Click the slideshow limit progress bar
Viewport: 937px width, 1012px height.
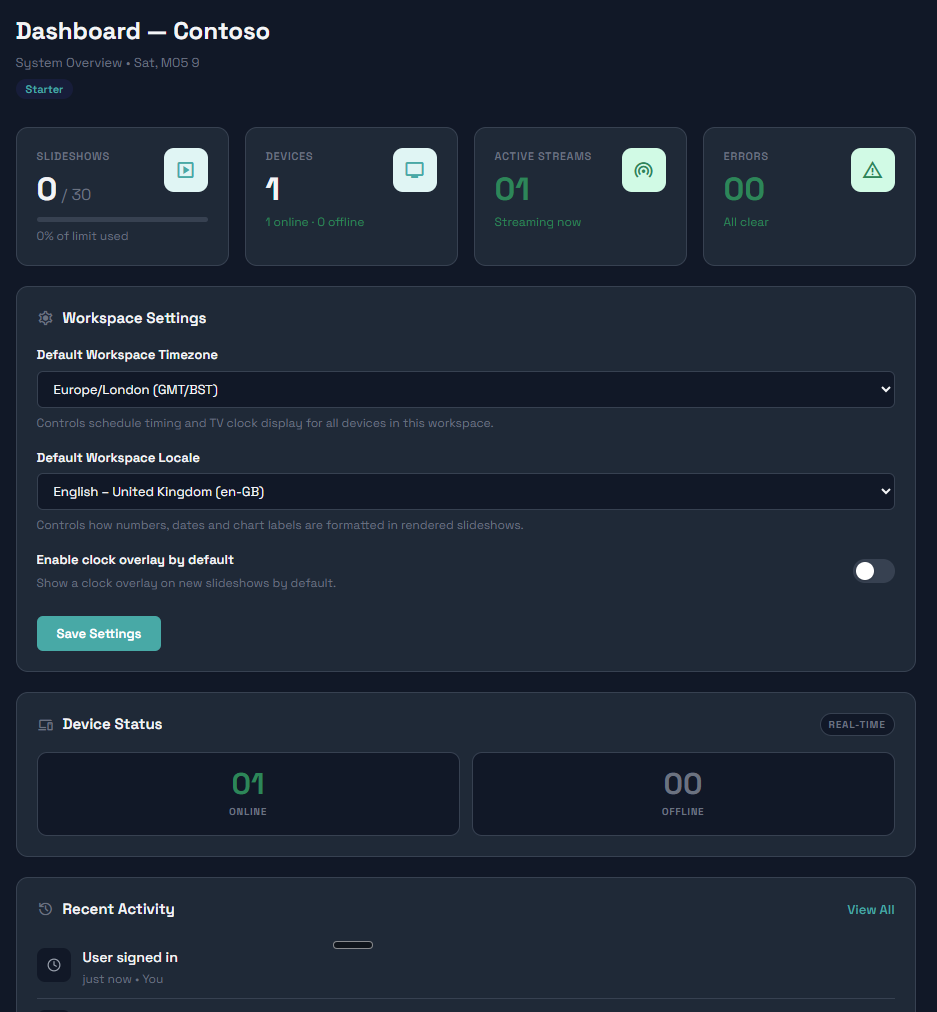[123, 219]
